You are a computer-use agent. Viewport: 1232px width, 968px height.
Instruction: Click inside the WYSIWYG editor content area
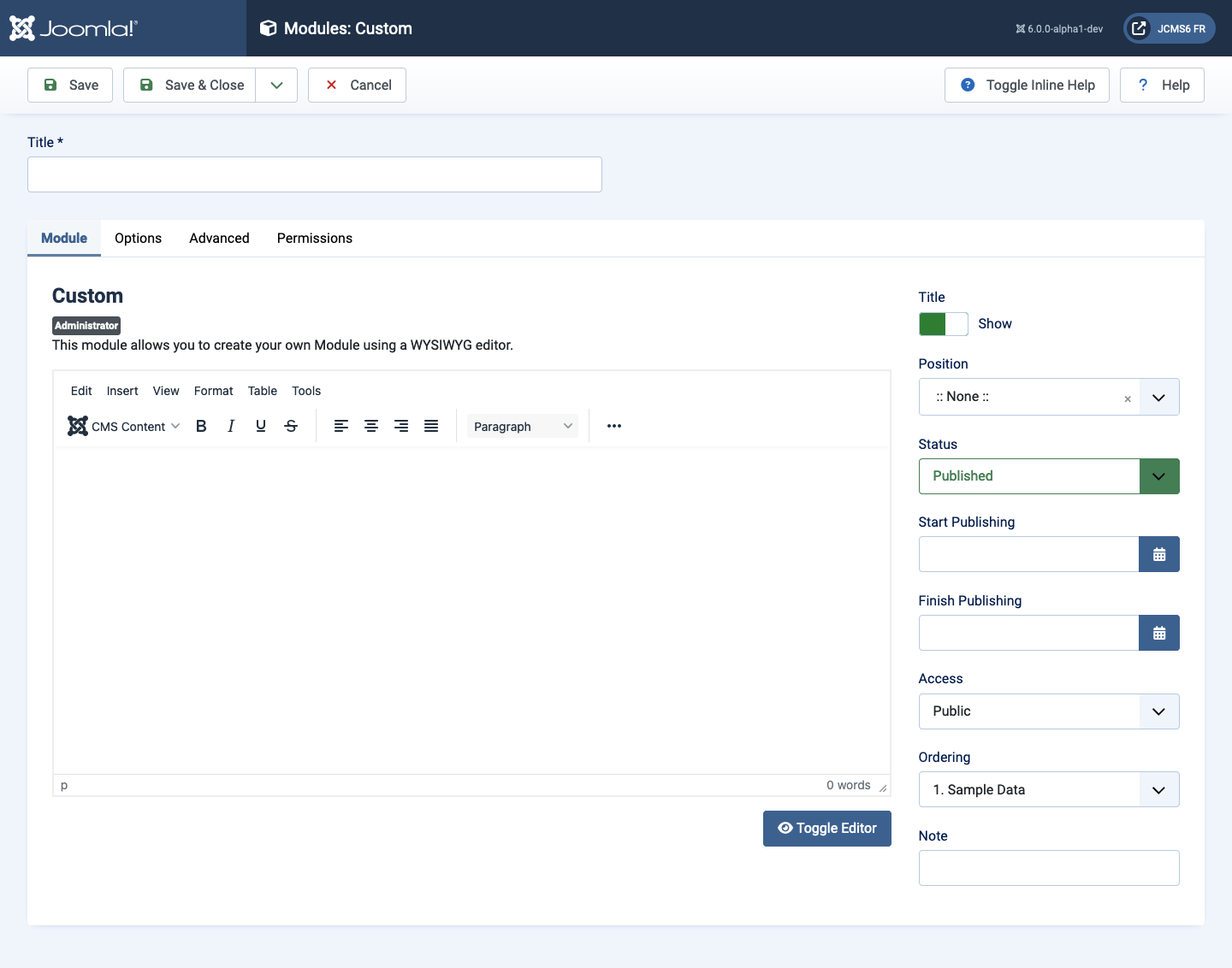(471, 611)
